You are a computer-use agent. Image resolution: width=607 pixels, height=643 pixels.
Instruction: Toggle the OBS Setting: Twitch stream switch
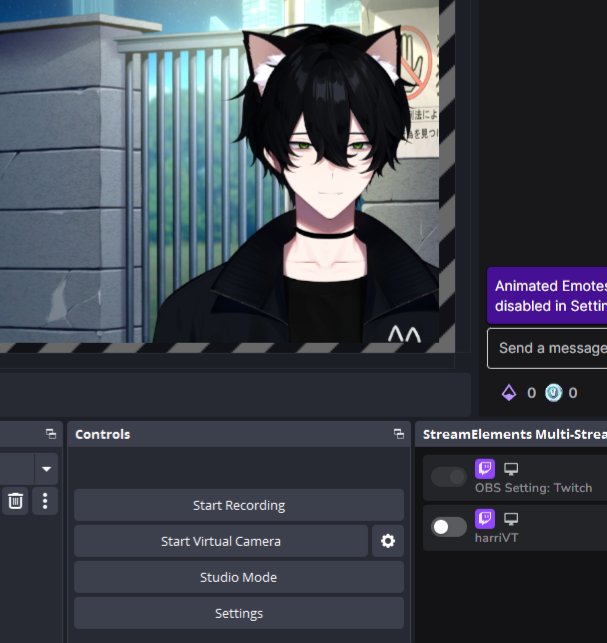tap(449, 477)
